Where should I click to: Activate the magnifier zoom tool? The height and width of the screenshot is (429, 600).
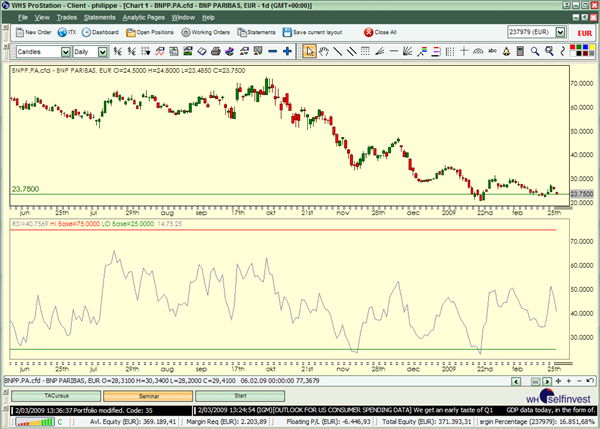coord(535,51)
